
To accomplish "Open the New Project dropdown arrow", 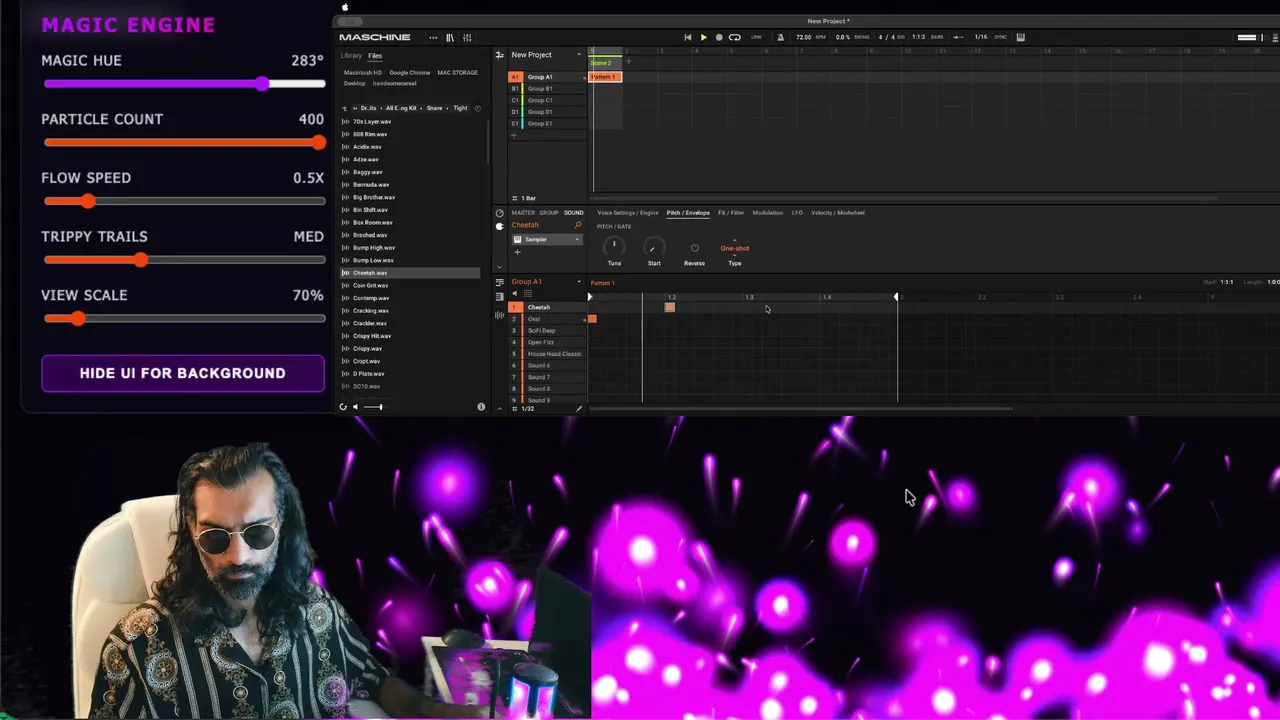I will [578, 55].
